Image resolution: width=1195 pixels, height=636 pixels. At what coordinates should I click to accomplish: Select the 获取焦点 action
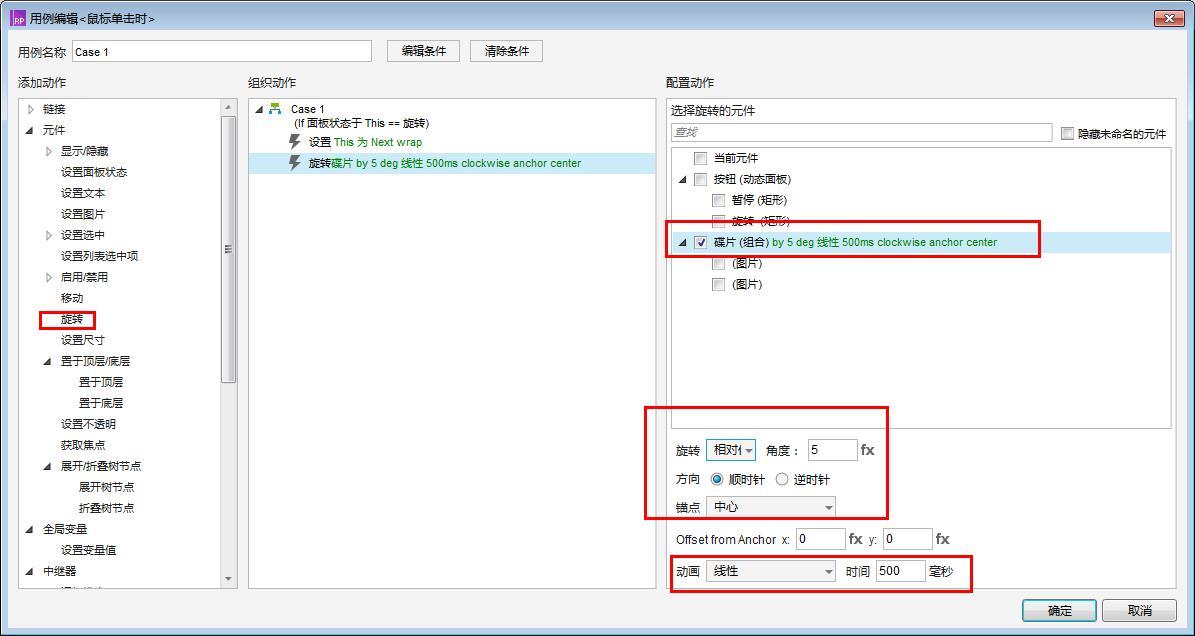point(83,445)
